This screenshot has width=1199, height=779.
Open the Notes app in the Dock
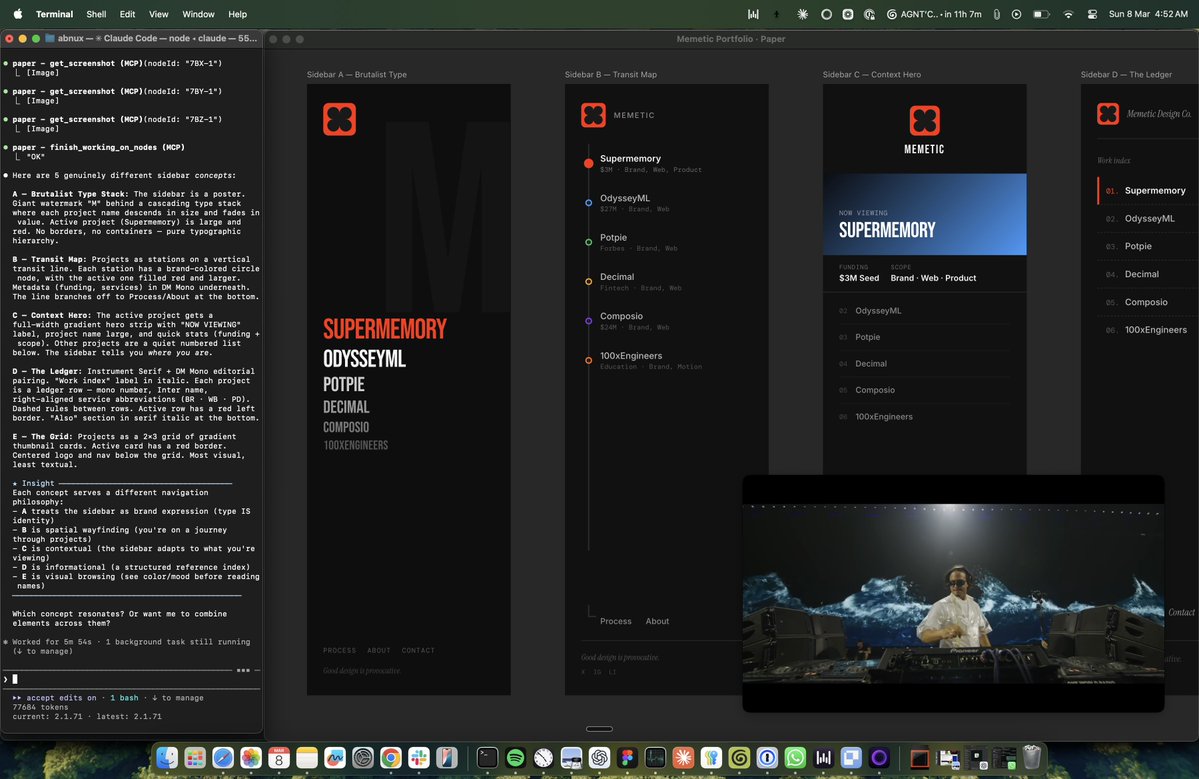[307, 758]
